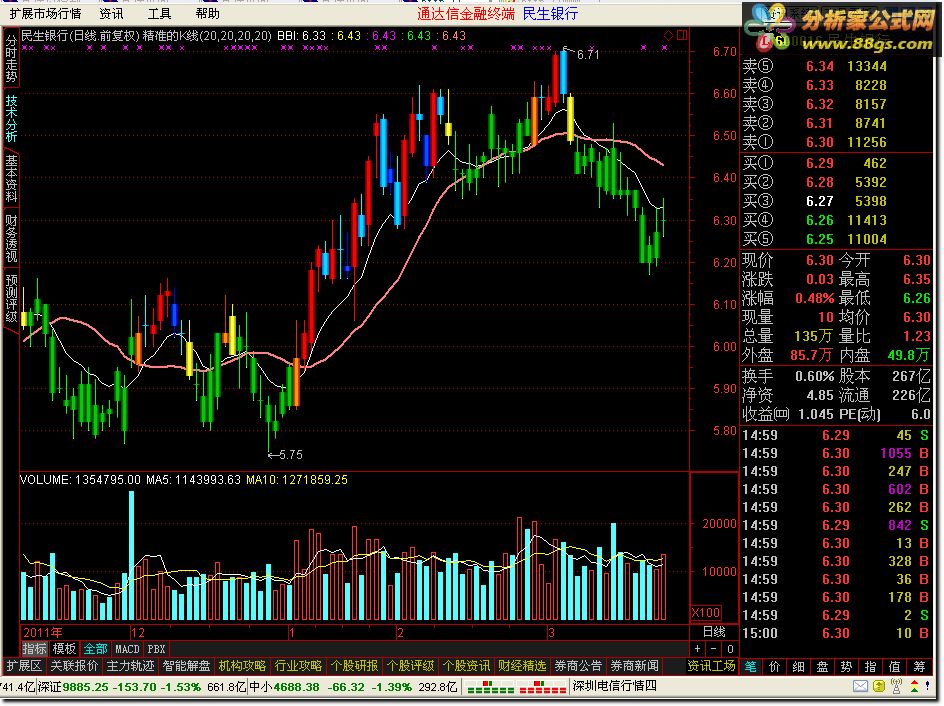Select the 筹 chip distribution tab
Image resolution: width=944 pixels, height=706 pixels.
click(x=919, y=666)
